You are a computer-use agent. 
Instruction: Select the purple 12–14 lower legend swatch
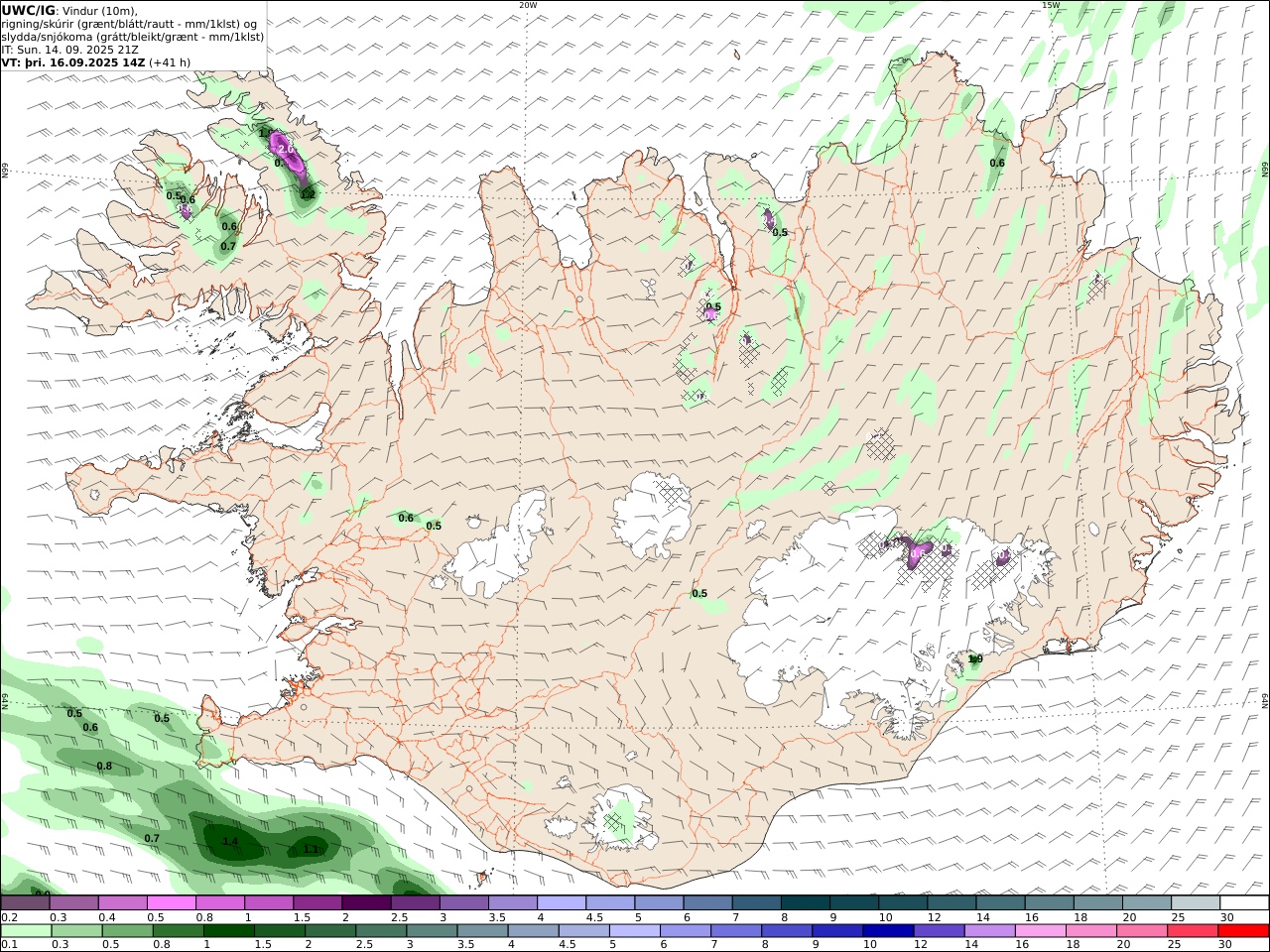pyautogui.click(x=939, y=931)
